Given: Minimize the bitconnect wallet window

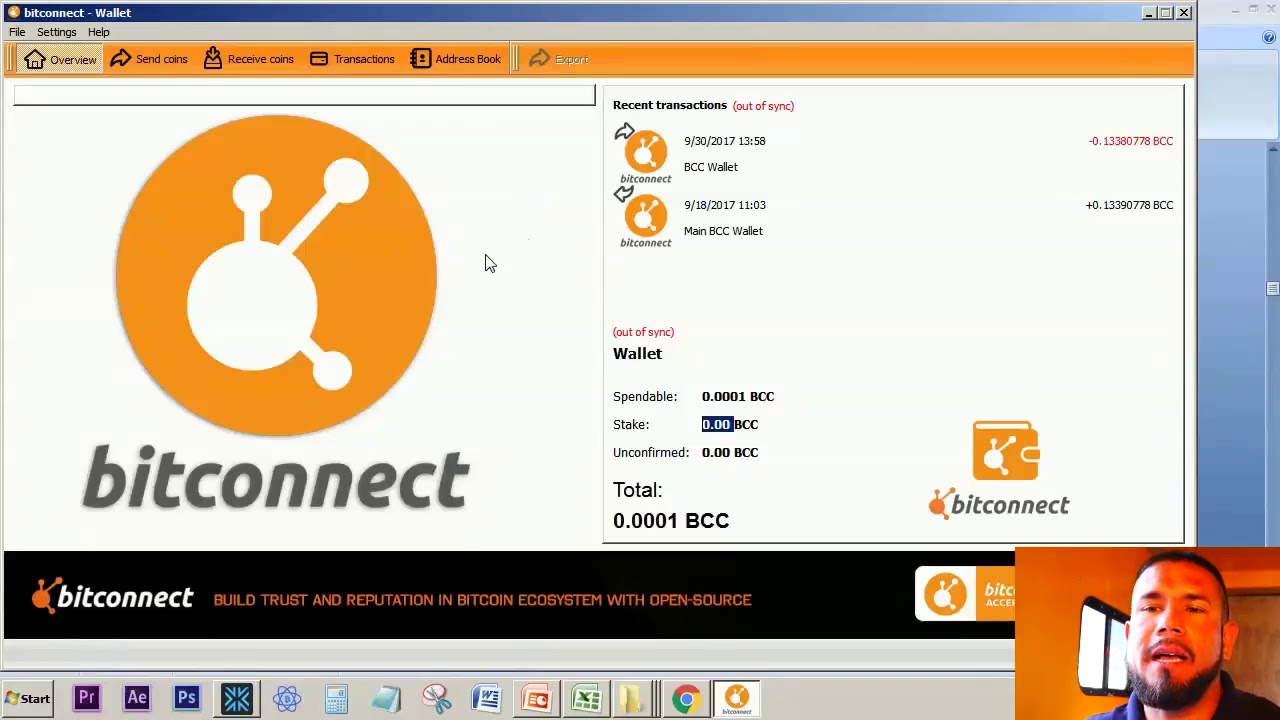Looking at the screenshot, I should (1150, 13).
